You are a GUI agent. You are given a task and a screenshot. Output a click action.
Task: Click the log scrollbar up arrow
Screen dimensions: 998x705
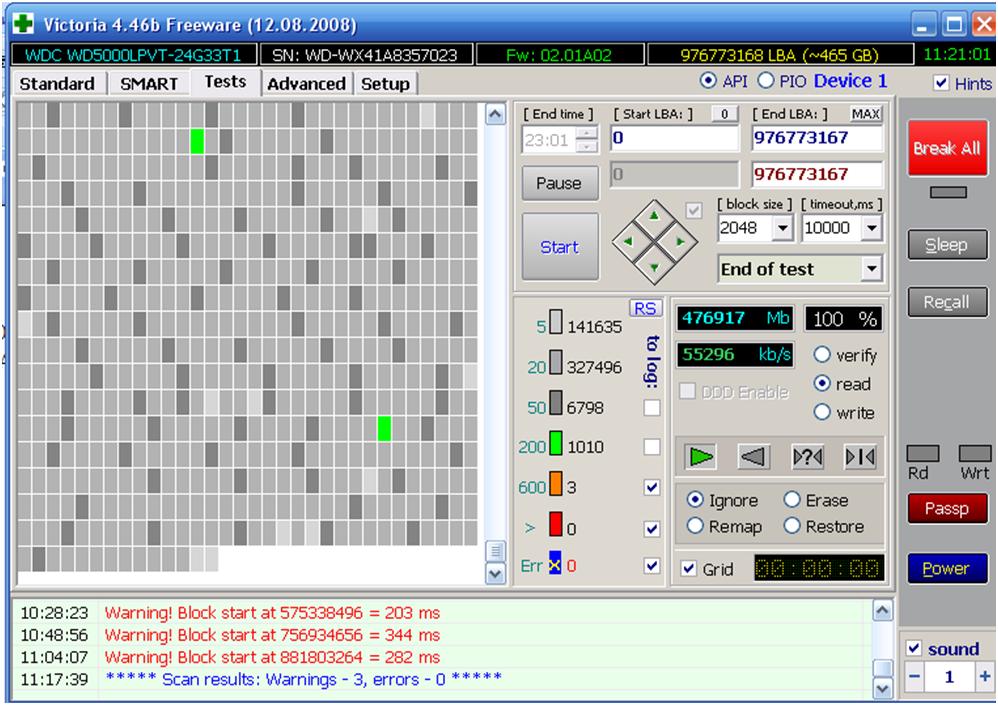(x=882, y=611)
